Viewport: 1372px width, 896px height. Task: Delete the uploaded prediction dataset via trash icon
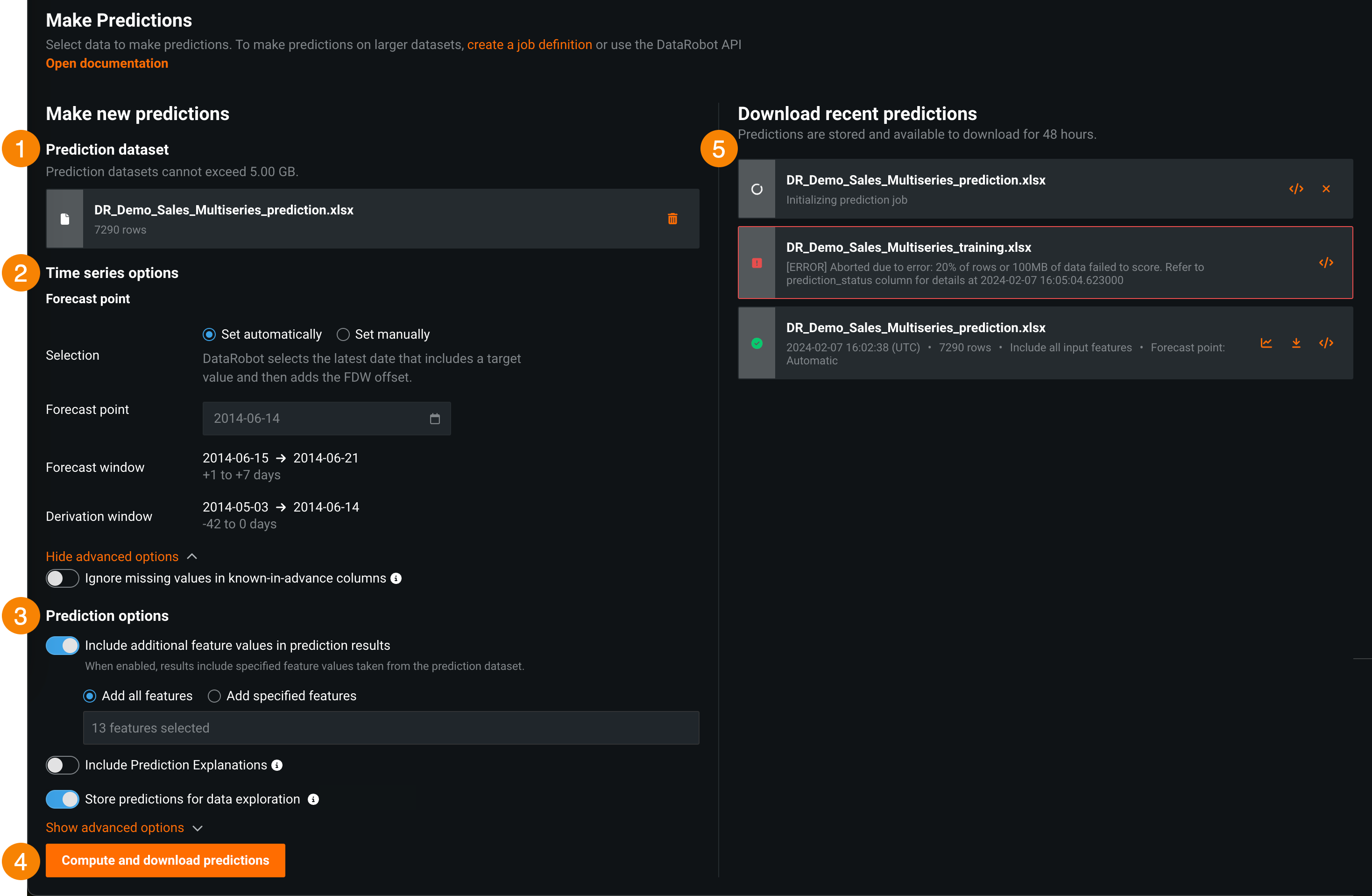tap(672, 219)
